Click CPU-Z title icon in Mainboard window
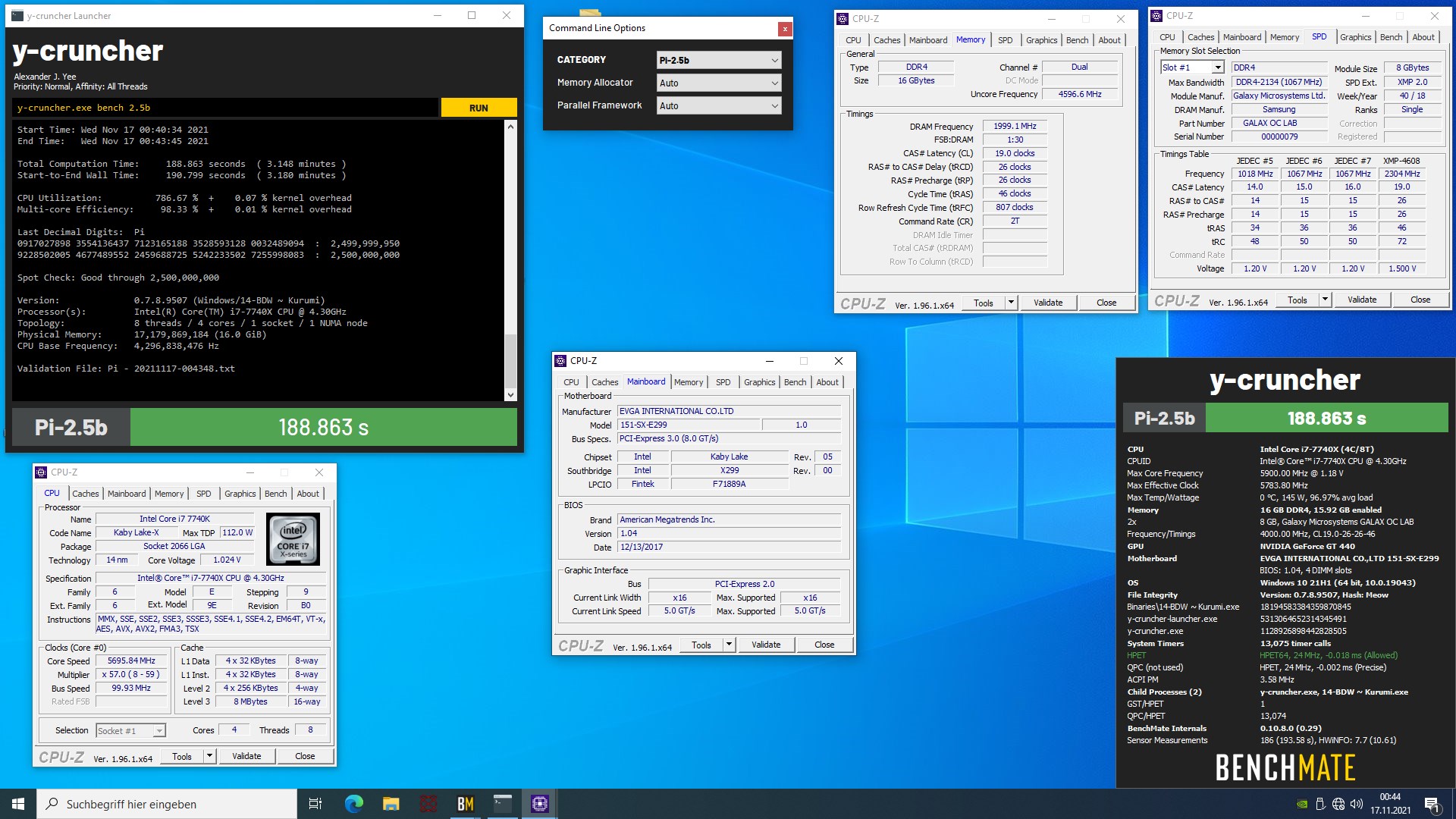This screenshot has height=819, width=1456. [560, 361]
